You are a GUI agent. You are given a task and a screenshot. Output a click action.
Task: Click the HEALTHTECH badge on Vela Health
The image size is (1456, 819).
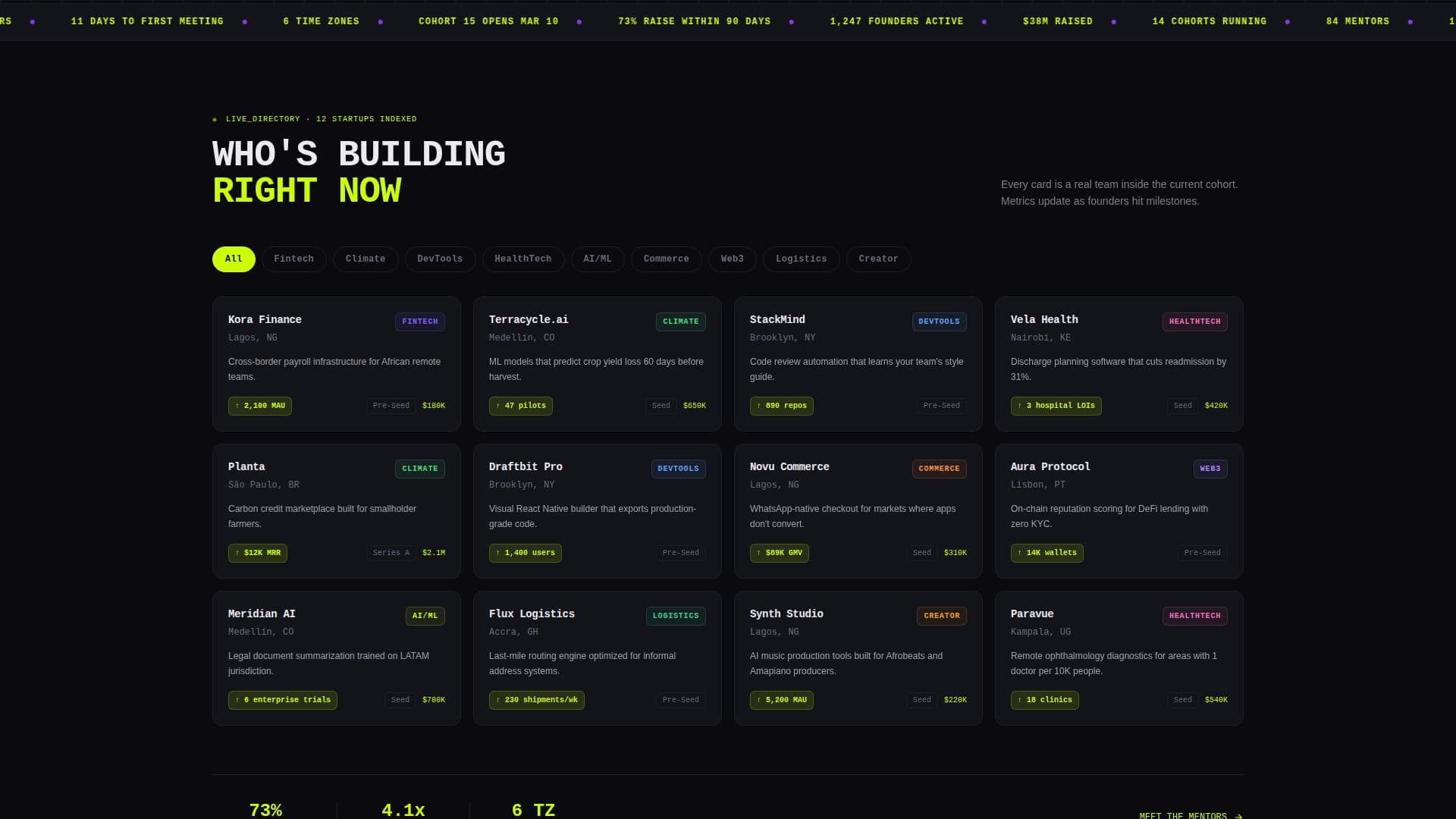(x=1195, y=322)
